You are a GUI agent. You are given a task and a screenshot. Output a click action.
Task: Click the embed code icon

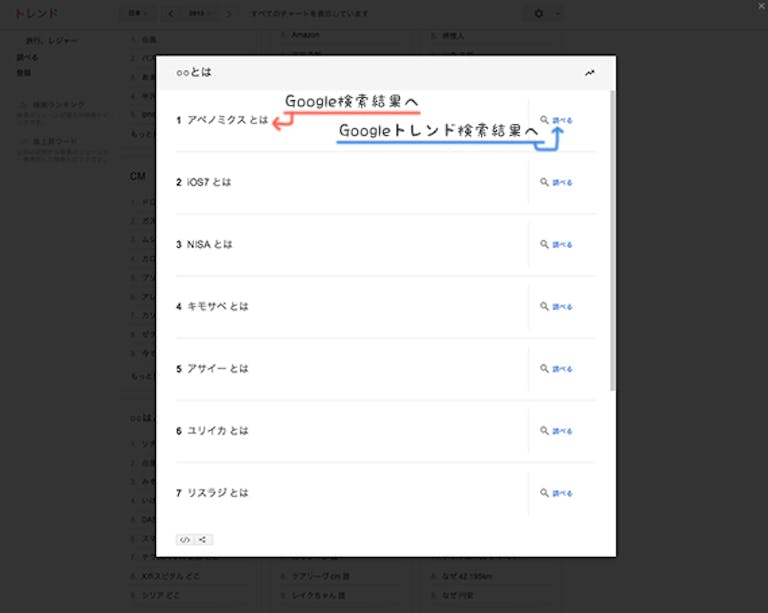click(x=185, y=539)
